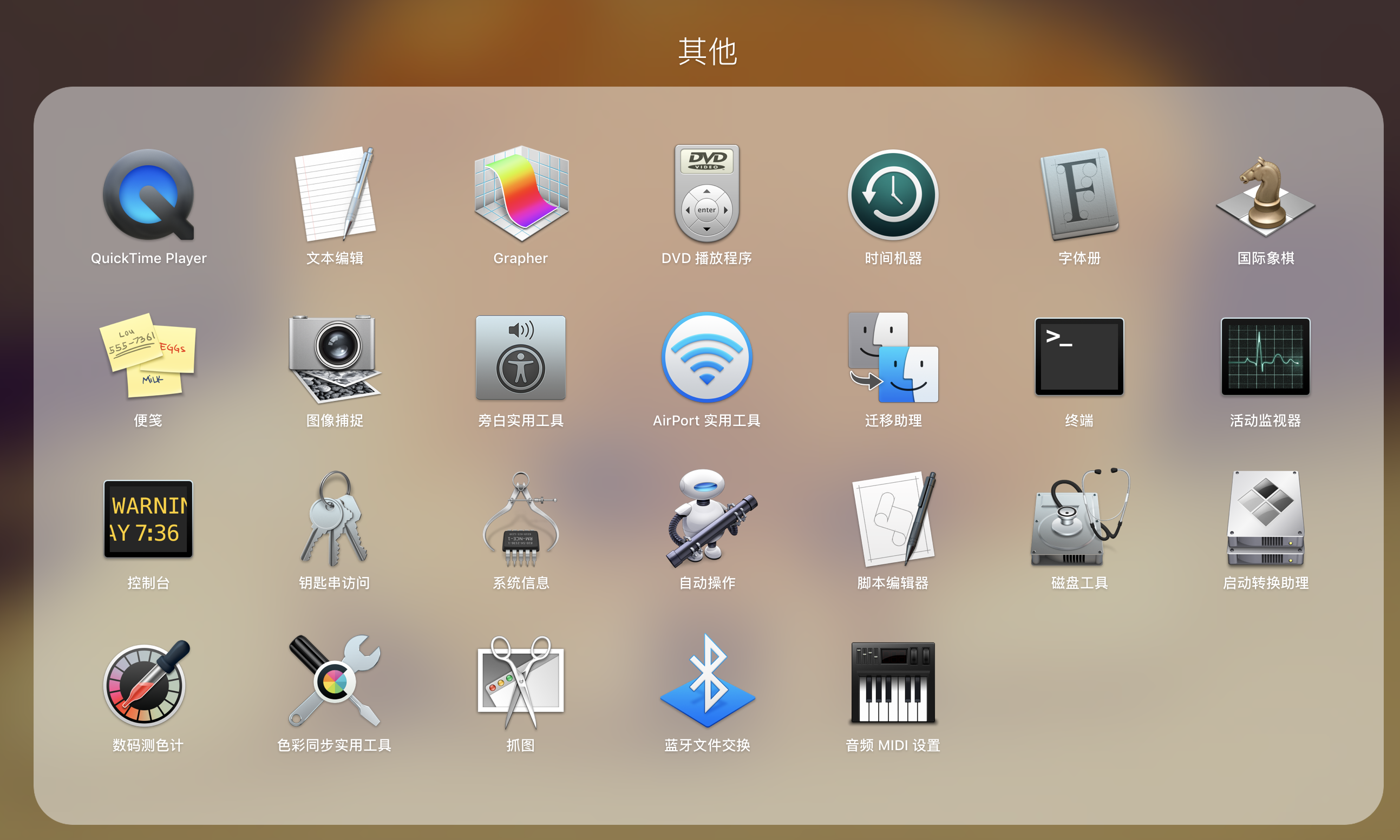
Task: Launch 控制台 warning log icon
Action: tap(148, 519)
